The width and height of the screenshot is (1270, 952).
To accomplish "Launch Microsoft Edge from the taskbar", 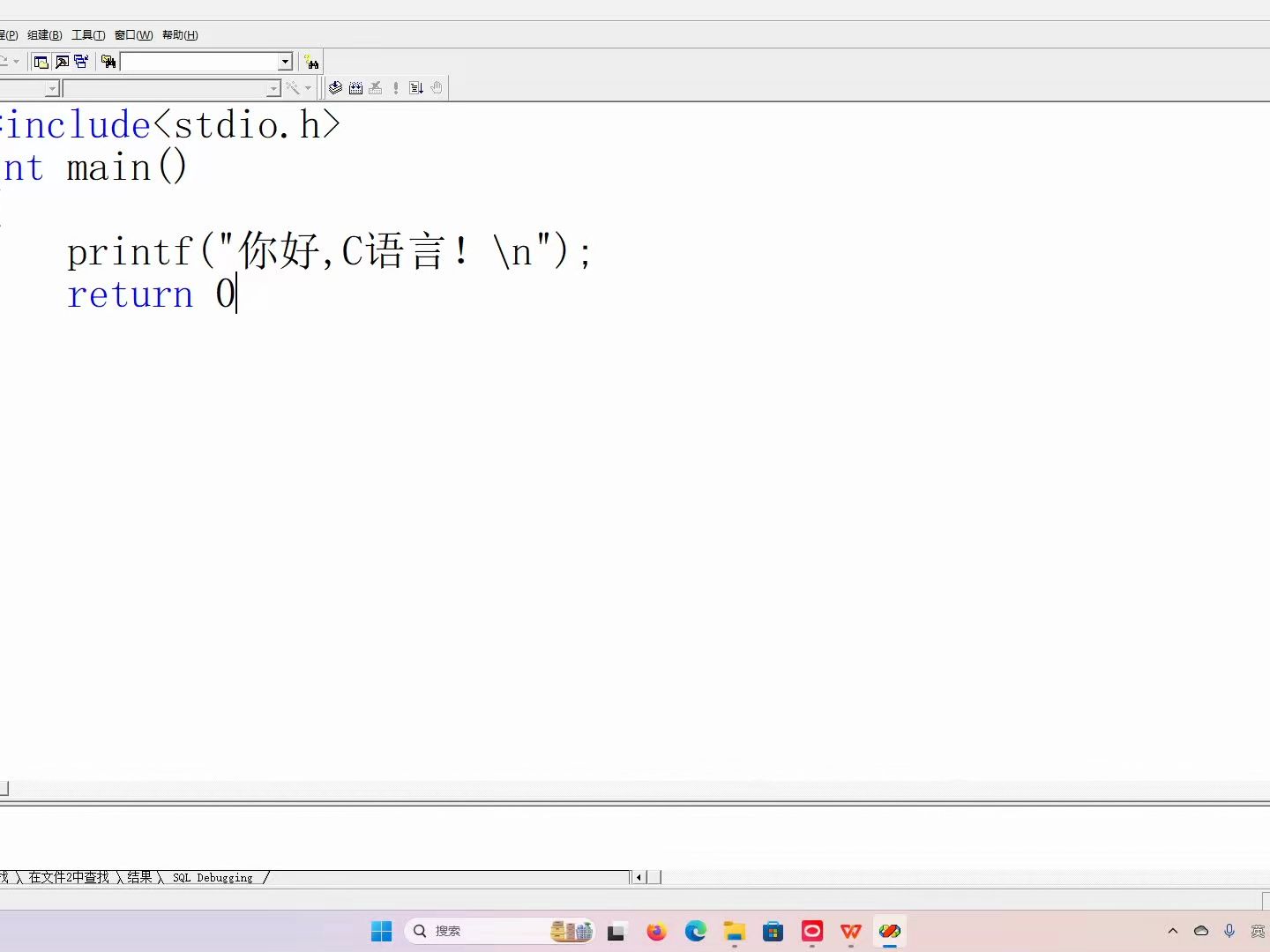I will tap(696, 931).
